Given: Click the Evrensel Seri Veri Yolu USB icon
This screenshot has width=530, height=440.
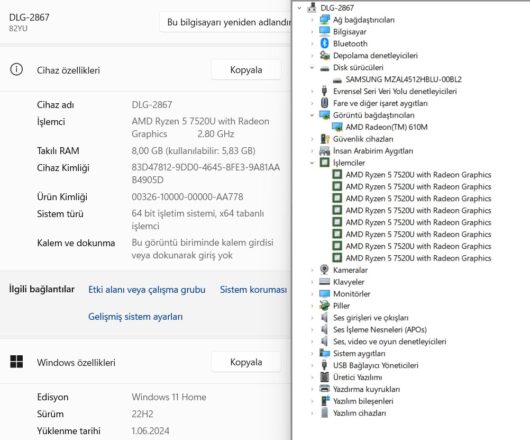Looking at the screenshot, I should coord(324,91).
